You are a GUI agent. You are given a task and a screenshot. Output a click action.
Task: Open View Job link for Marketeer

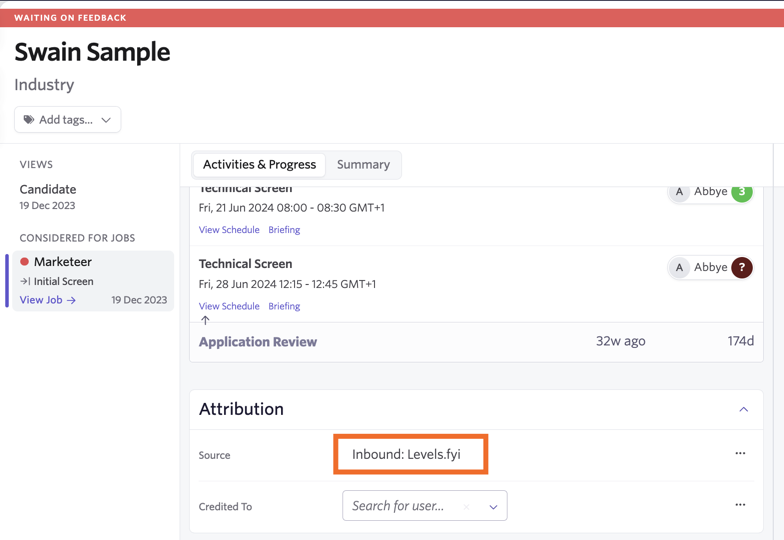[48, 300]
